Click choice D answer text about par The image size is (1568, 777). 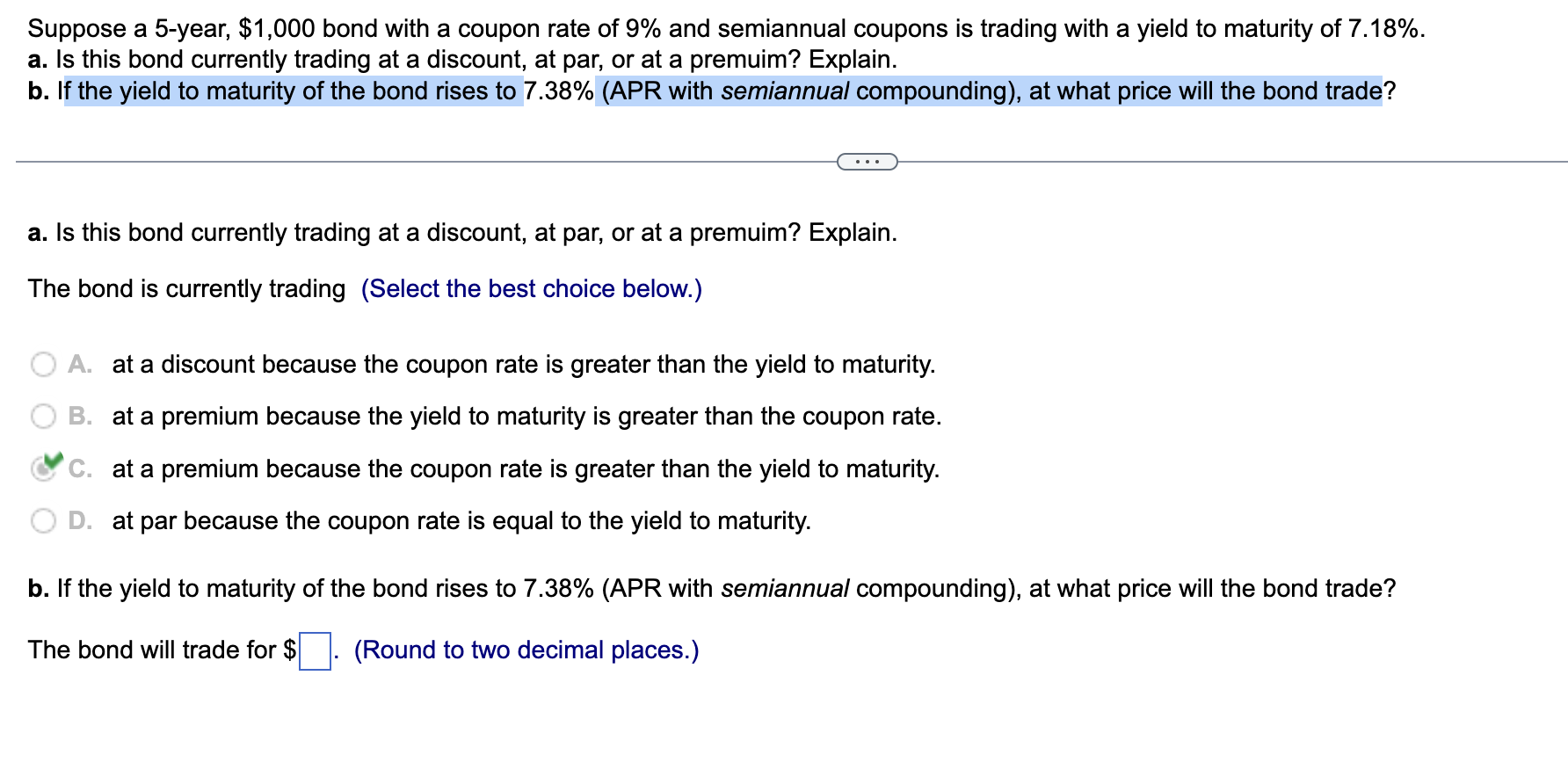coord(461,520)
